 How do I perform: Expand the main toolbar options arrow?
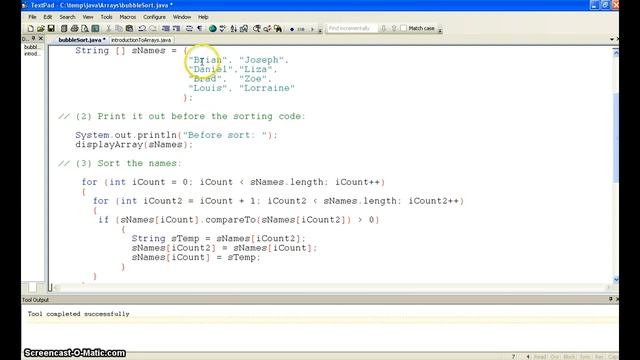320,29
